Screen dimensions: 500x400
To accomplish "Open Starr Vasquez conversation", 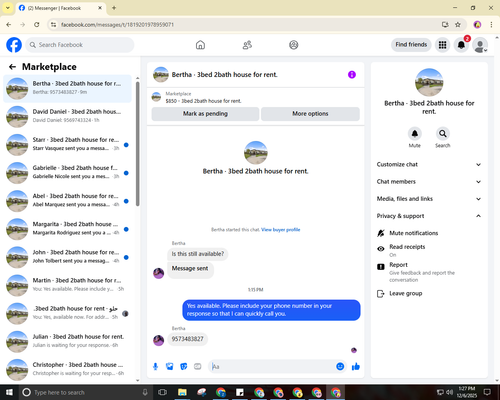I will (x=68, y=145).
